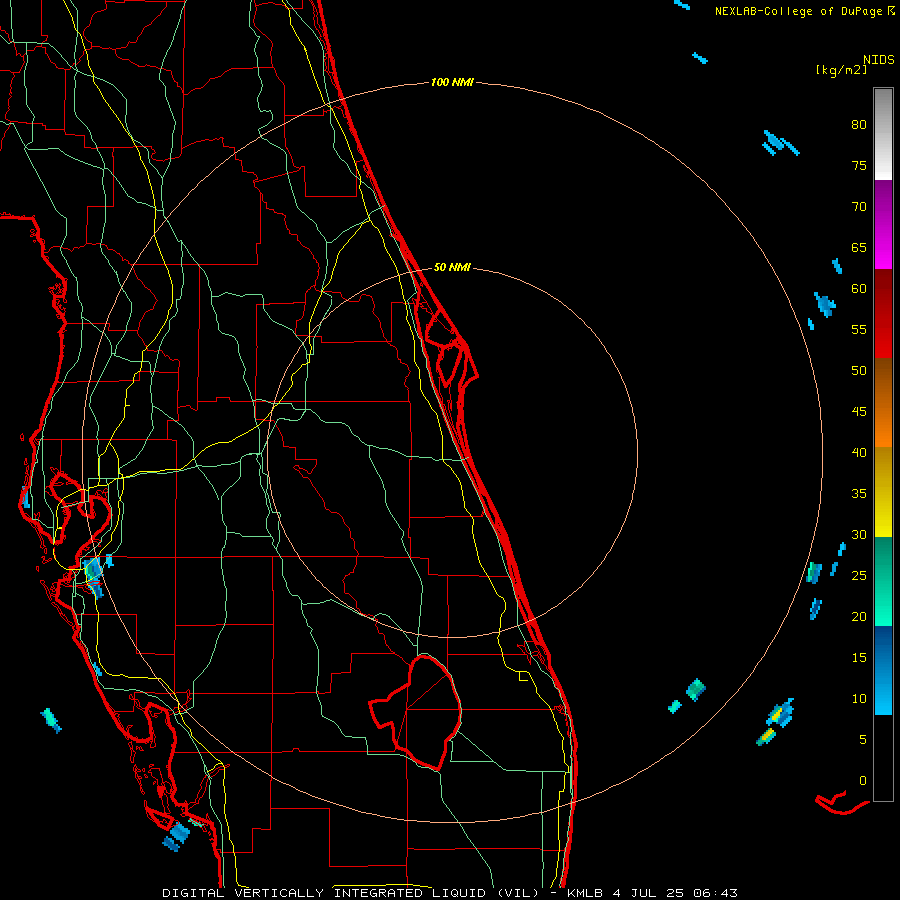
Task: Click the scale value 80
Action: (859, 125)
